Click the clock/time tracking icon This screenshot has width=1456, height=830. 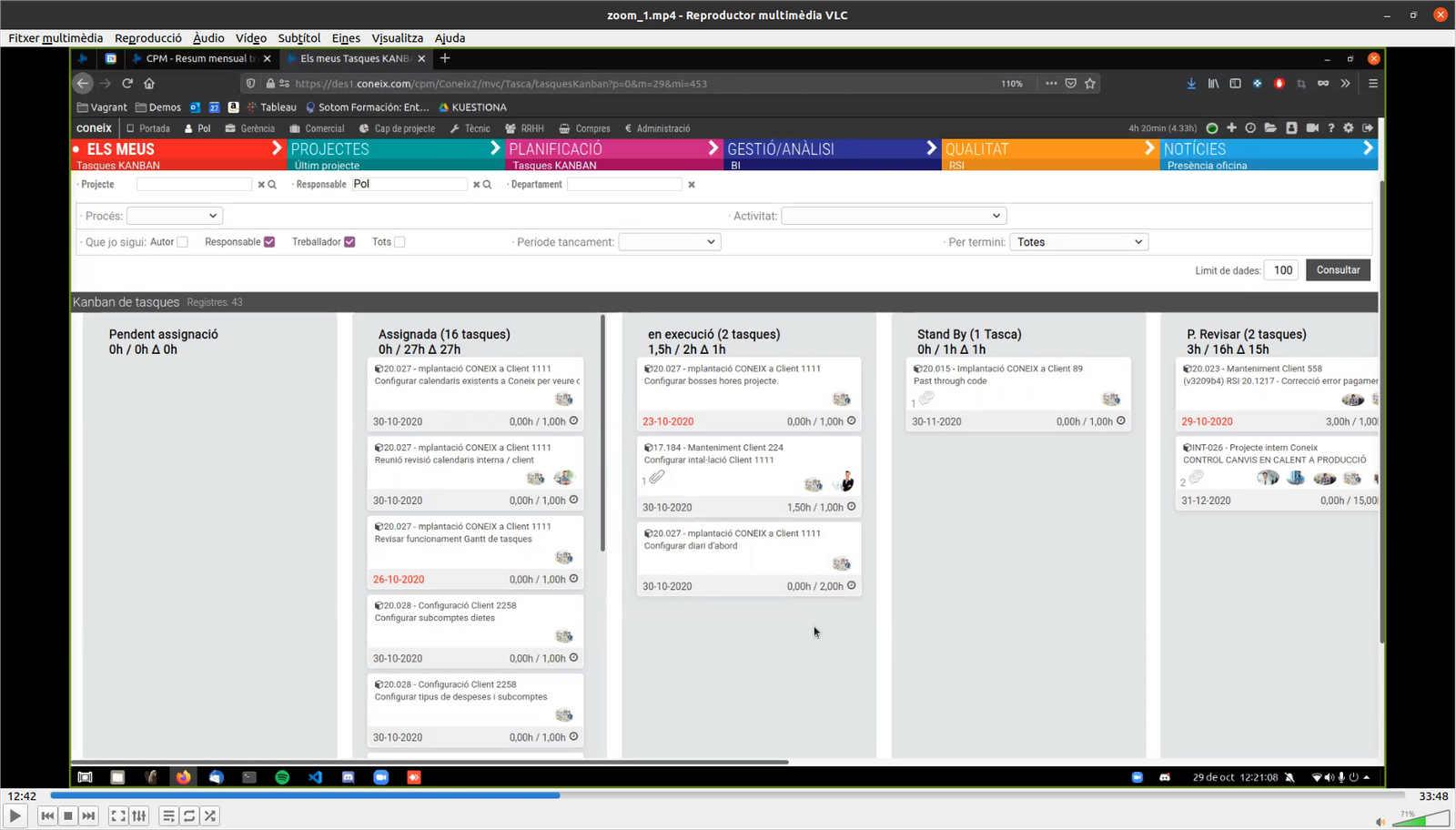(1251, 128)
